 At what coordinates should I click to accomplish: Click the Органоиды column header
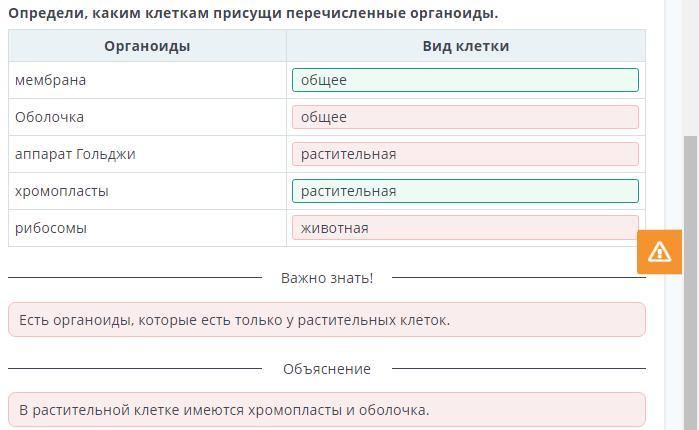147,46
